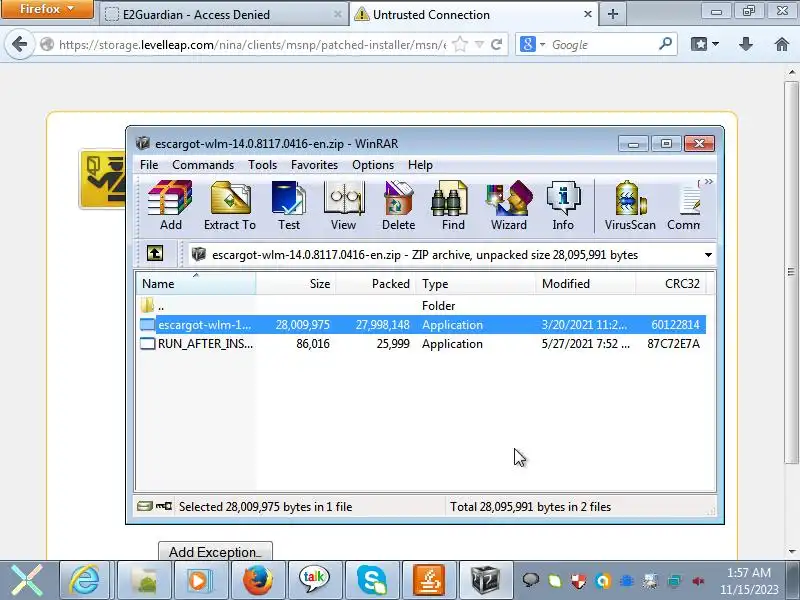Open a new Firefox tab

[x=613, y=14]
